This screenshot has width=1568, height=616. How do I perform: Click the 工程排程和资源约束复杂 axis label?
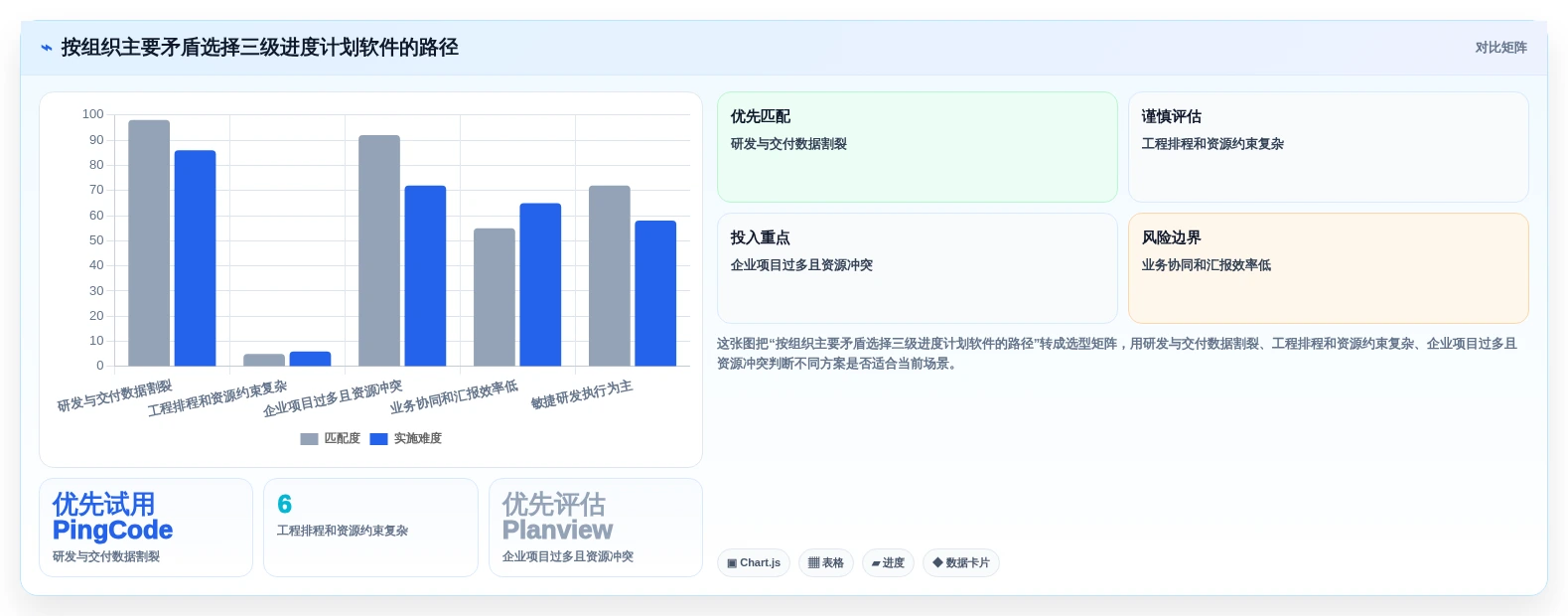pos(217,398)
